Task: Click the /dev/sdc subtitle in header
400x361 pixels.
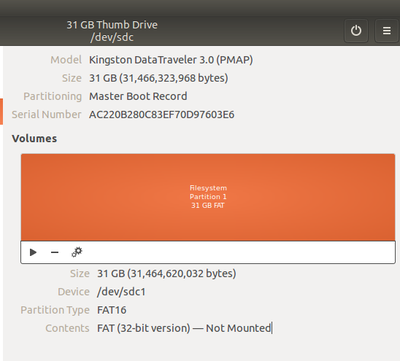Action: coord(112,37)
